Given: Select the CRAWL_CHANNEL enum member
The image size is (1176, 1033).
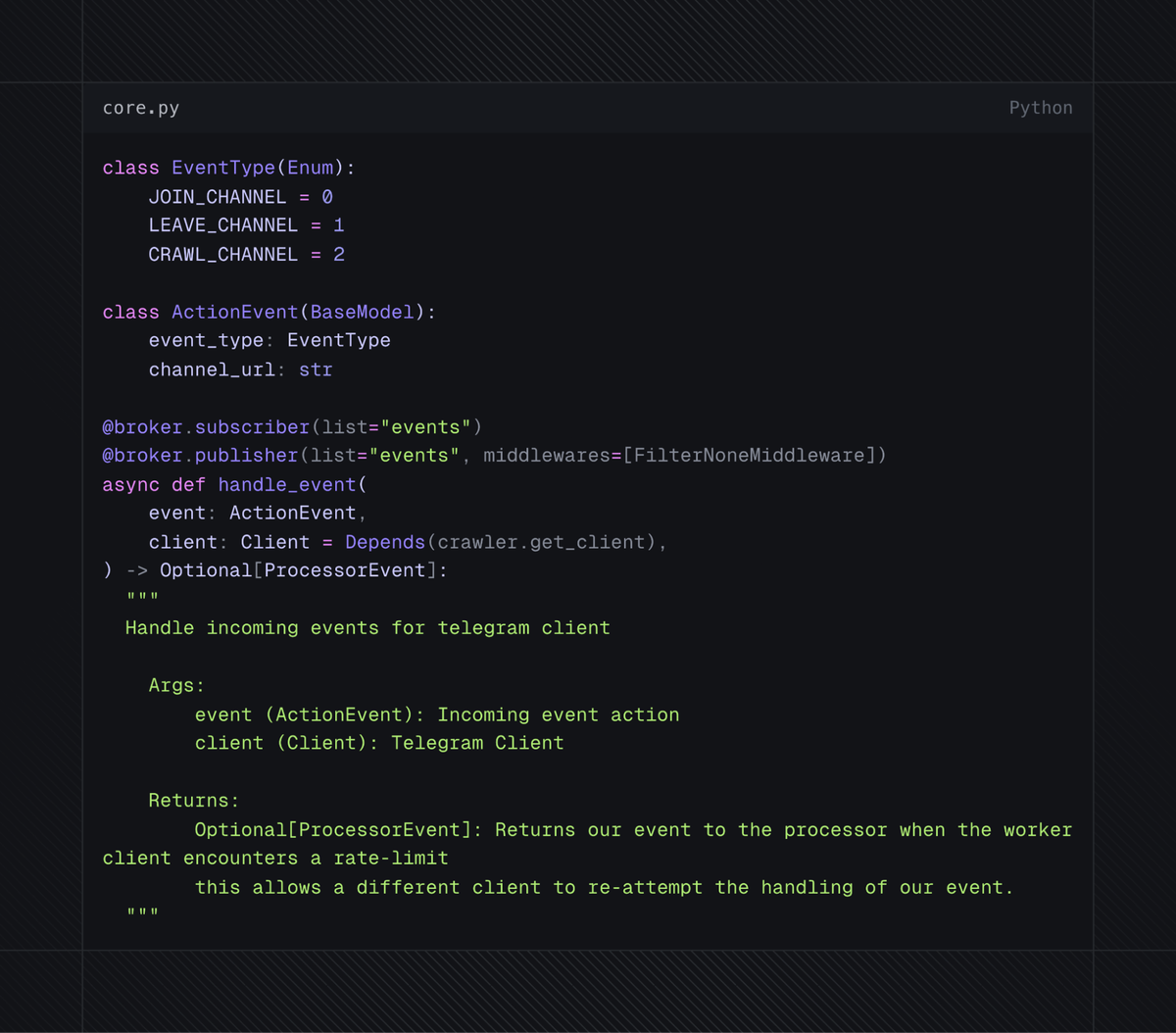Looking at the screenshot, I should click(x=222, y=254).
